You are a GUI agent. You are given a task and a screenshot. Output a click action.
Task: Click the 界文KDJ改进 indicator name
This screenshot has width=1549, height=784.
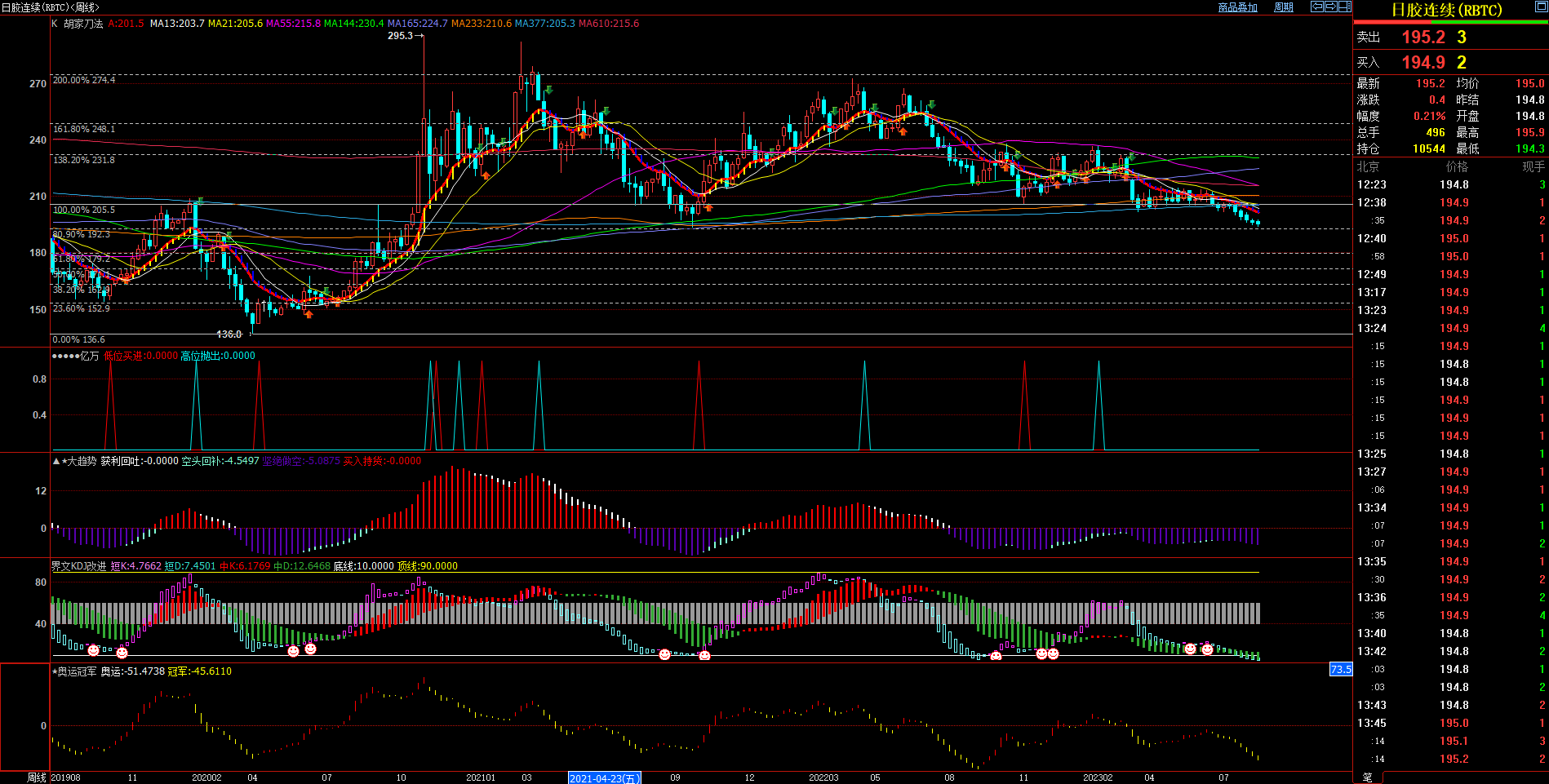click(x=79, y=566)
